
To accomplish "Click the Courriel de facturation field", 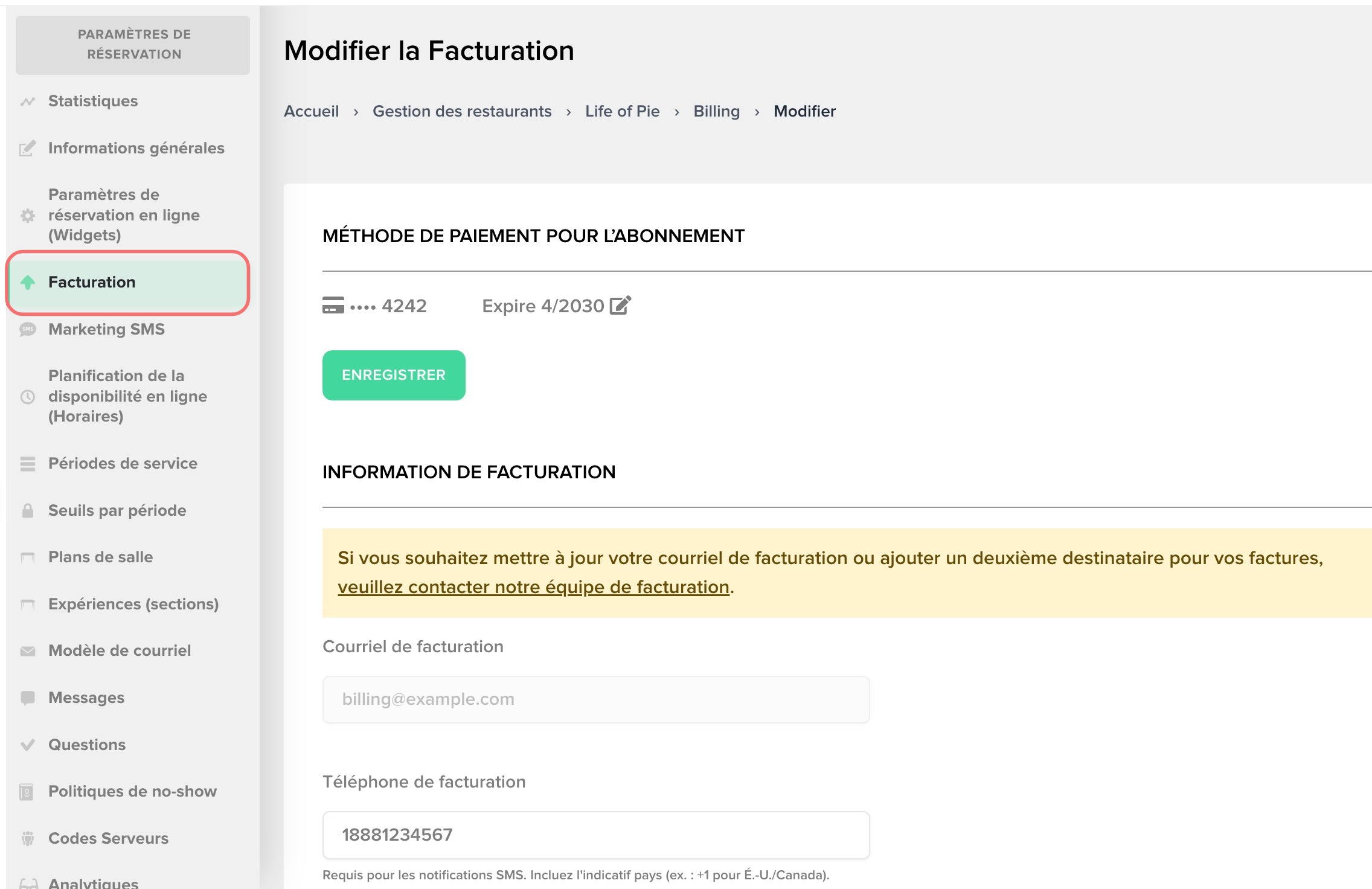I will coord(595,699).
